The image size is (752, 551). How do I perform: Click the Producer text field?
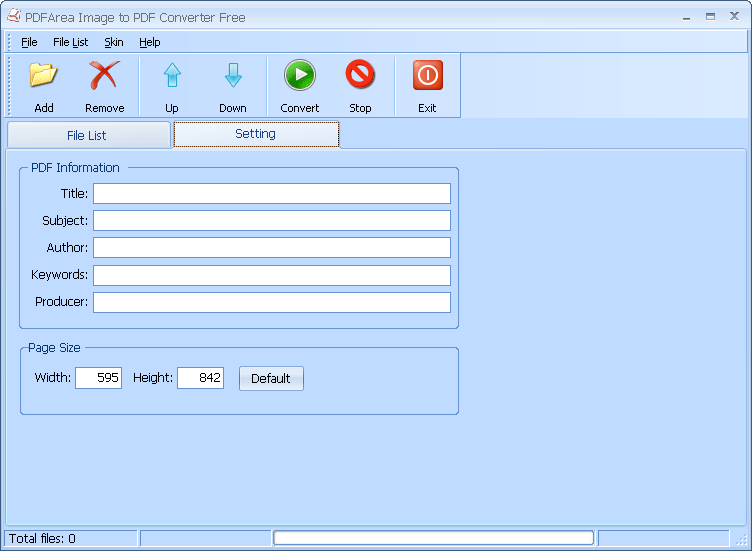272,302
